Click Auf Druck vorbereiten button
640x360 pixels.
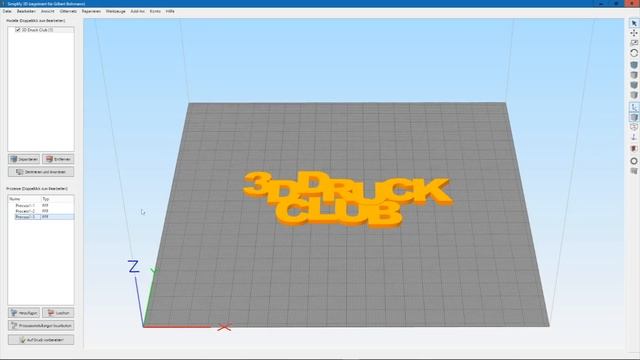(x=41, y=340)
